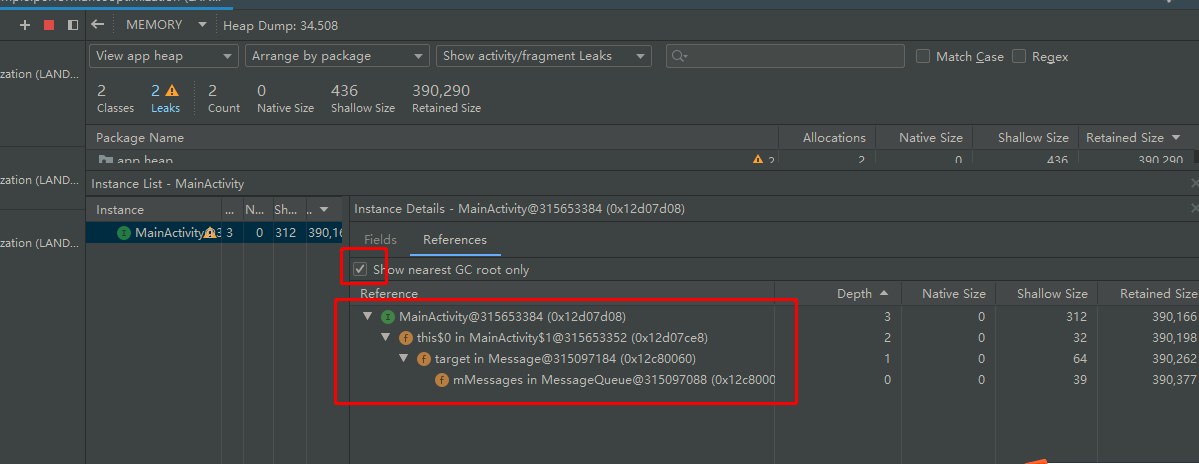Click the field icon beside target in Message
Image resolution: width=1199 pixels, height=464 pixels.
pyautogui.click(x=424, y=359)
